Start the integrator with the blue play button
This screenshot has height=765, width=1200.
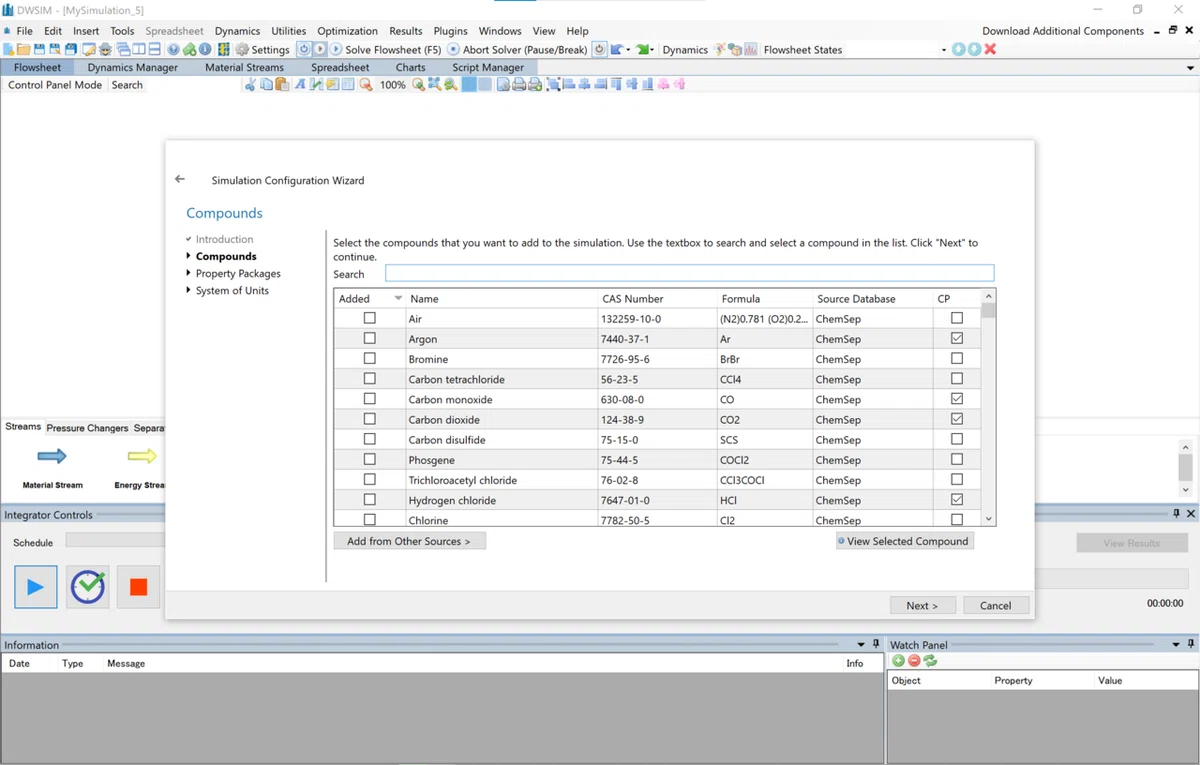point(35,587)
